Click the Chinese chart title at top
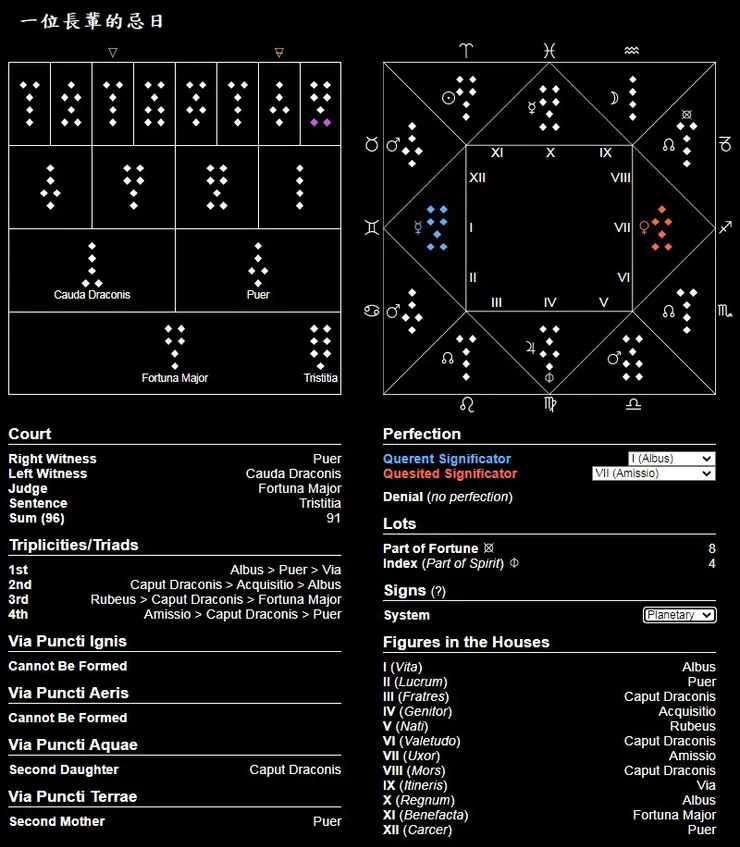Screen dimensions: 740x847 (x=92, y=22)
